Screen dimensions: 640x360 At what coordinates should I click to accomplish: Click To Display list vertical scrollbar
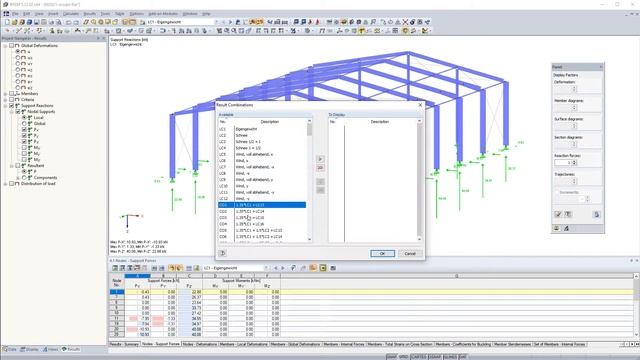click(419, 180)
